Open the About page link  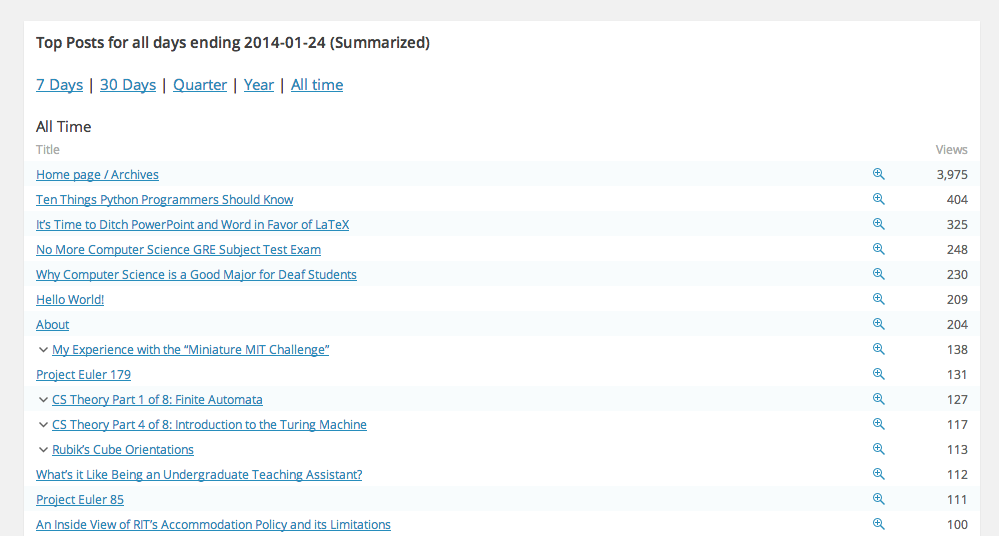pos(52,324)
